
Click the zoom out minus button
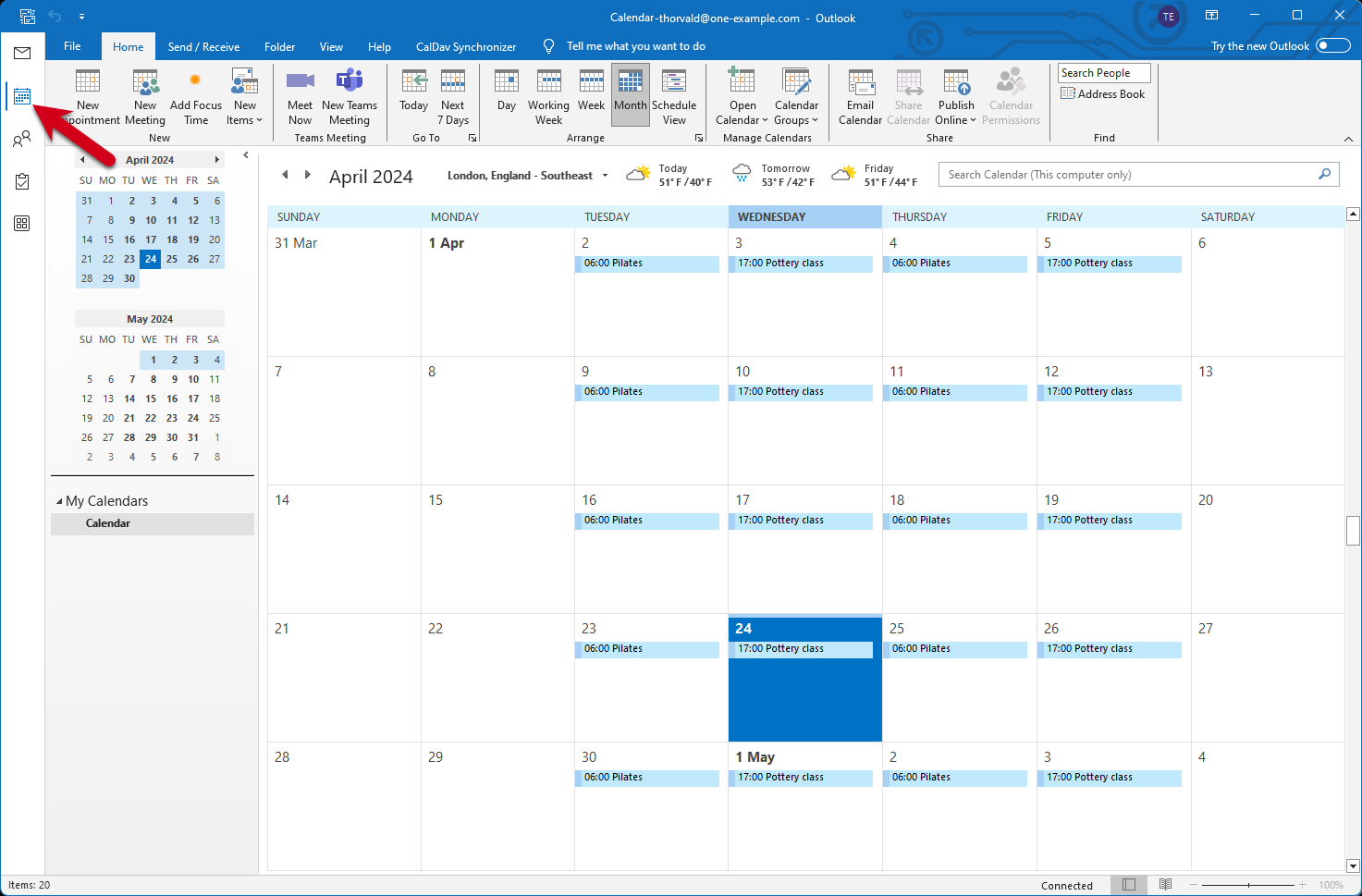(1193, 885)
